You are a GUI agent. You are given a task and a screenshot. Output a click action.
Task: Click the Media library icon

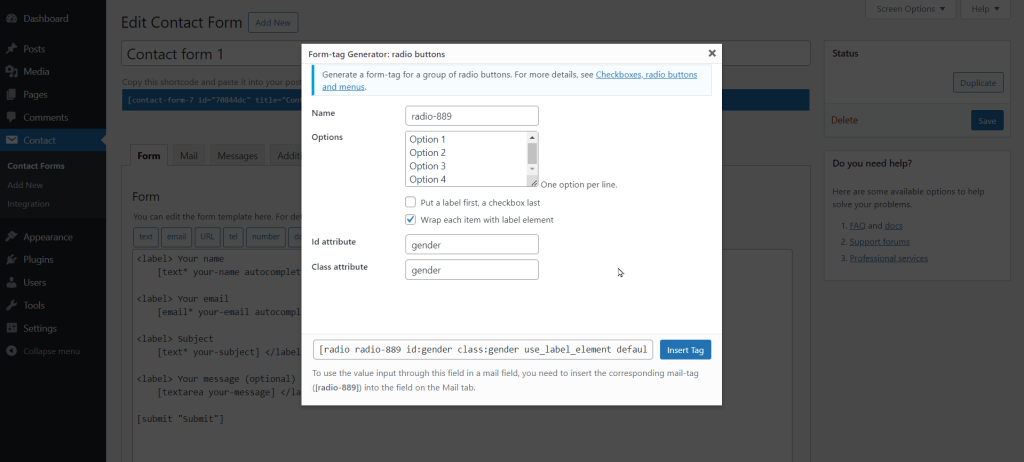pyautogui.click(x=11, y=72)
